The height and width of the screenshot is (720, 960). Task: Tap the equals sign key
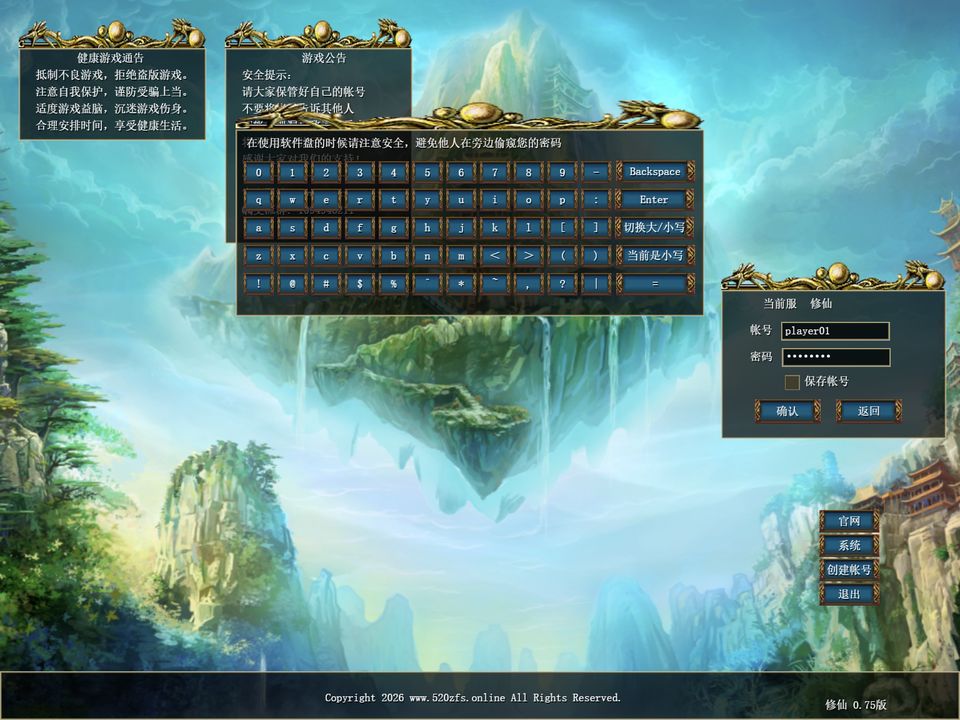tap(655, 283)
